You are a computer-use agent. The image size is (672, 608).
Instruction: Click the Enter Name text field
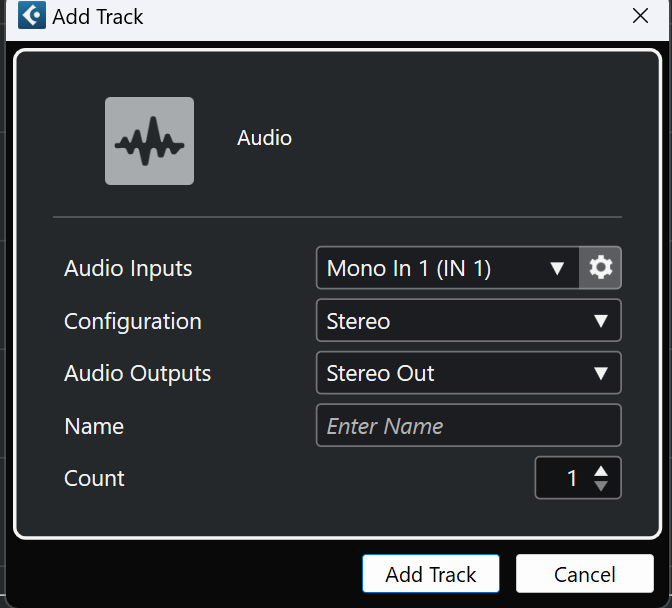pyautogui.click(x=468, y=425)
